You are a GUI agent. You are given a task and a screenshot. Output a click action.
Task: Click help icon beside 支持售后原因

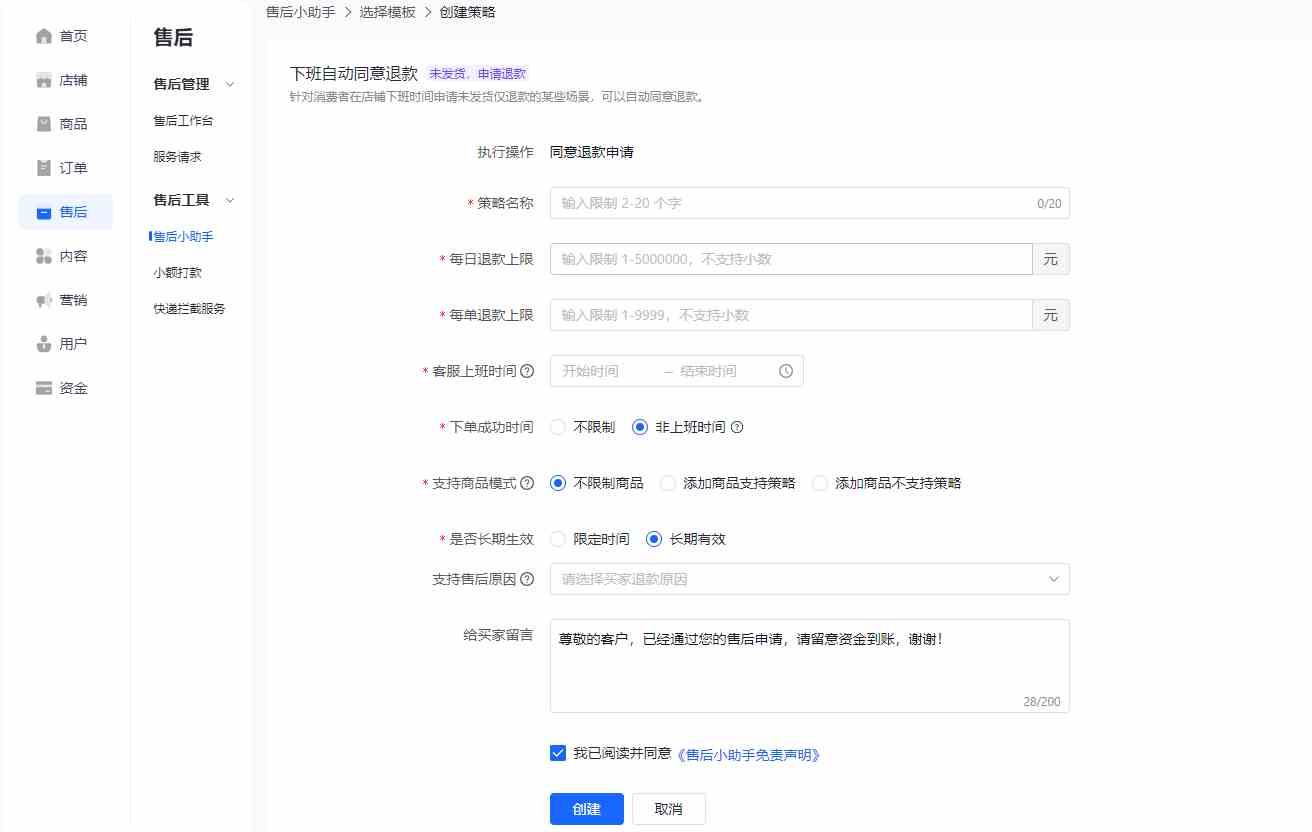click(x=527, y=579)
